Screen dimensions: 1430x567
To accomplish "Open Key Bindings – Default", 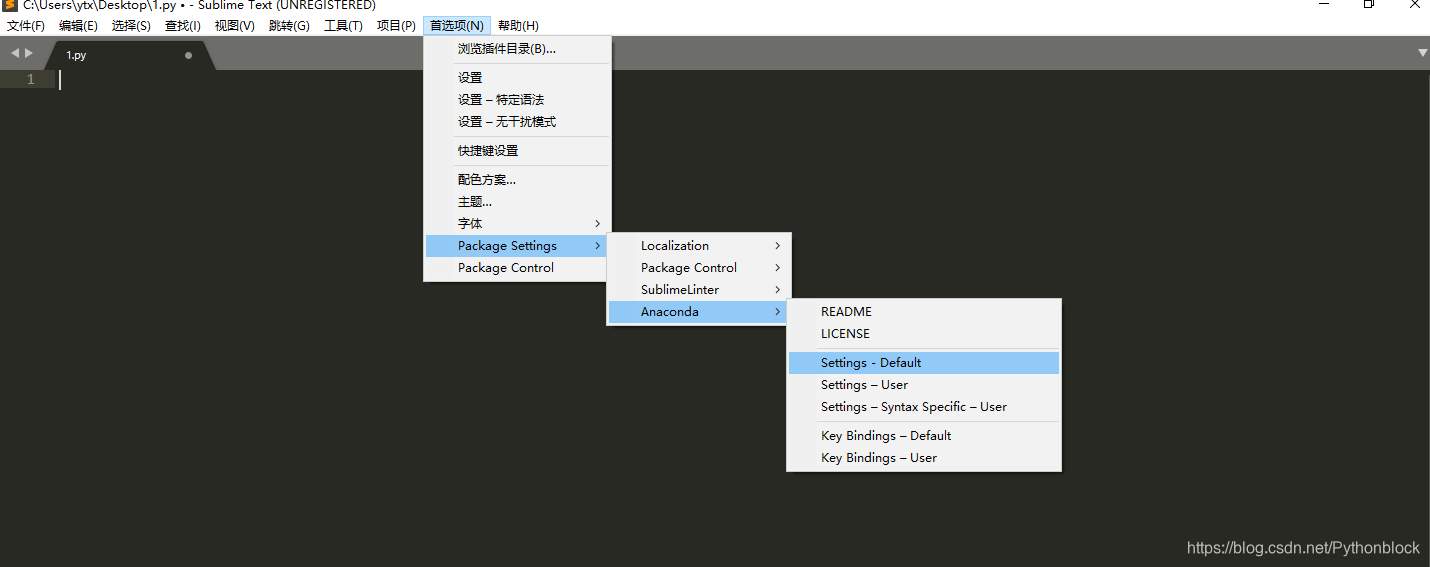I will [924, 435].
